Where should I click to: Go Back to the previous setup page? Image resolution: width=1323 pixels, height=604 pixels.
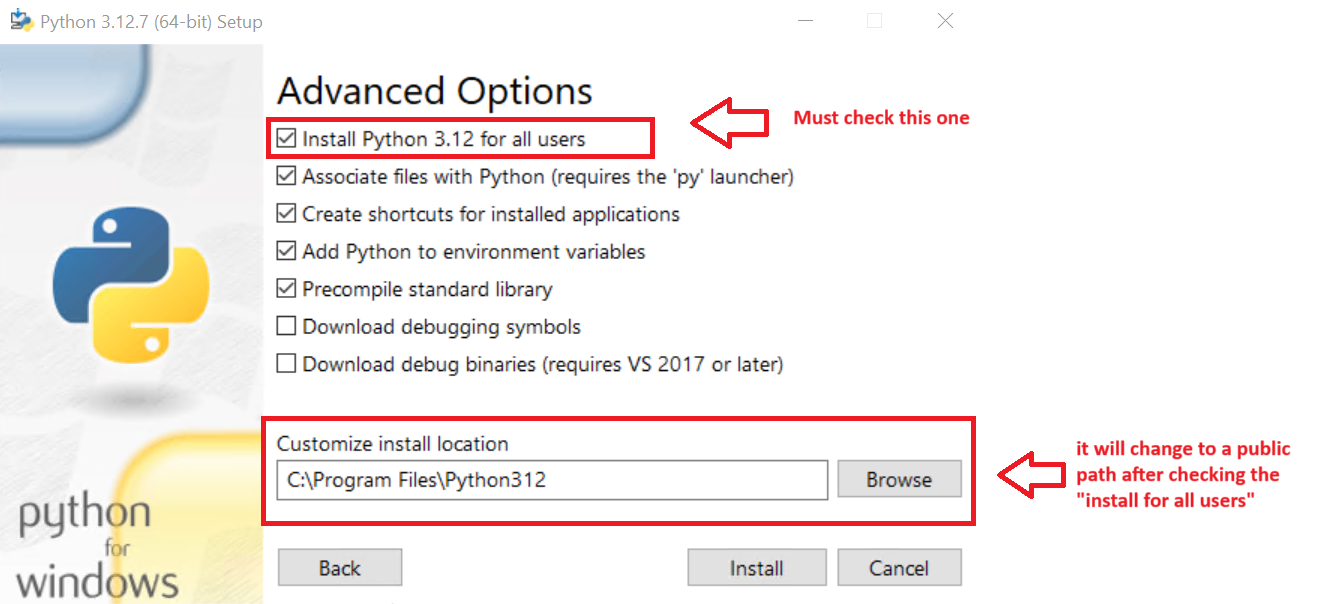coord(339,567)
